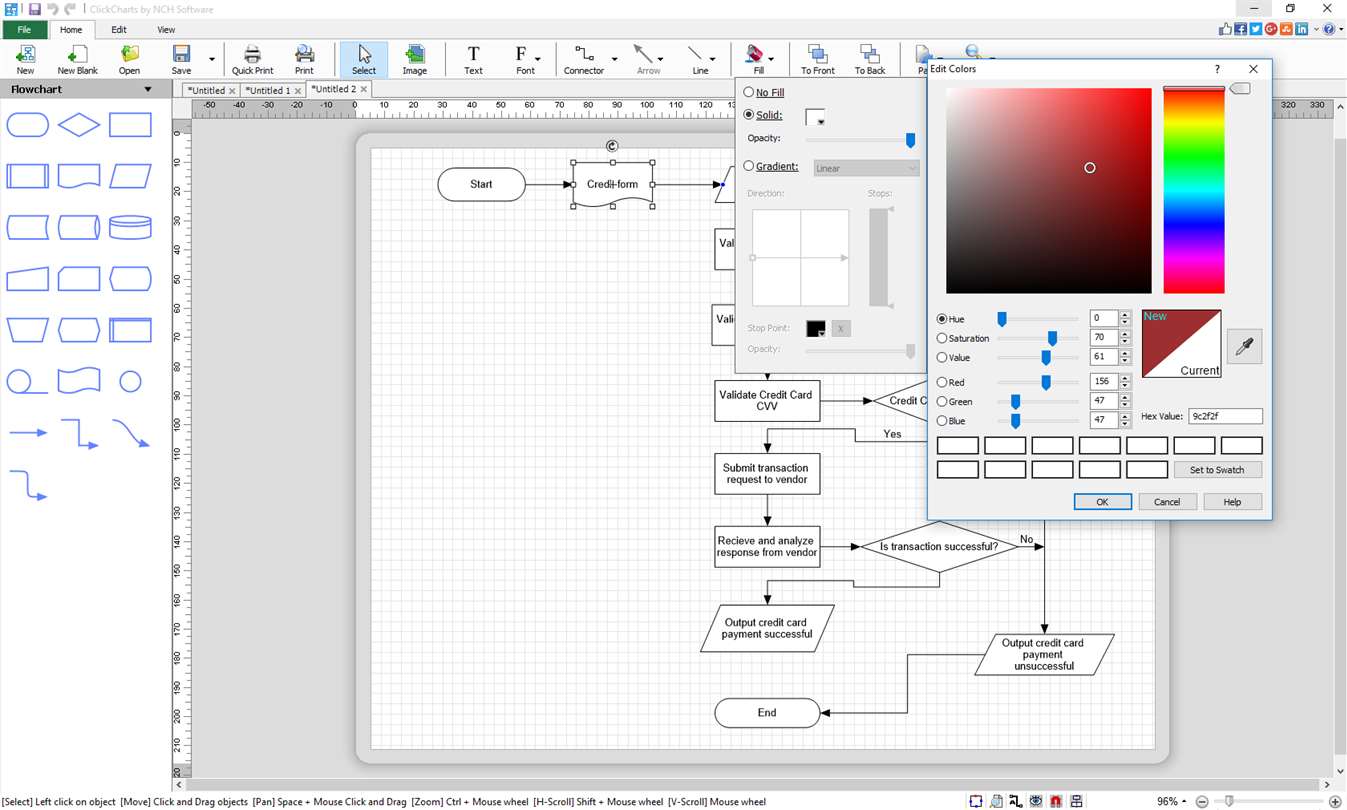Screen dimensions: 1347x810
Task: Open the Solid fill color dropdown
Action: click(816, 118)
